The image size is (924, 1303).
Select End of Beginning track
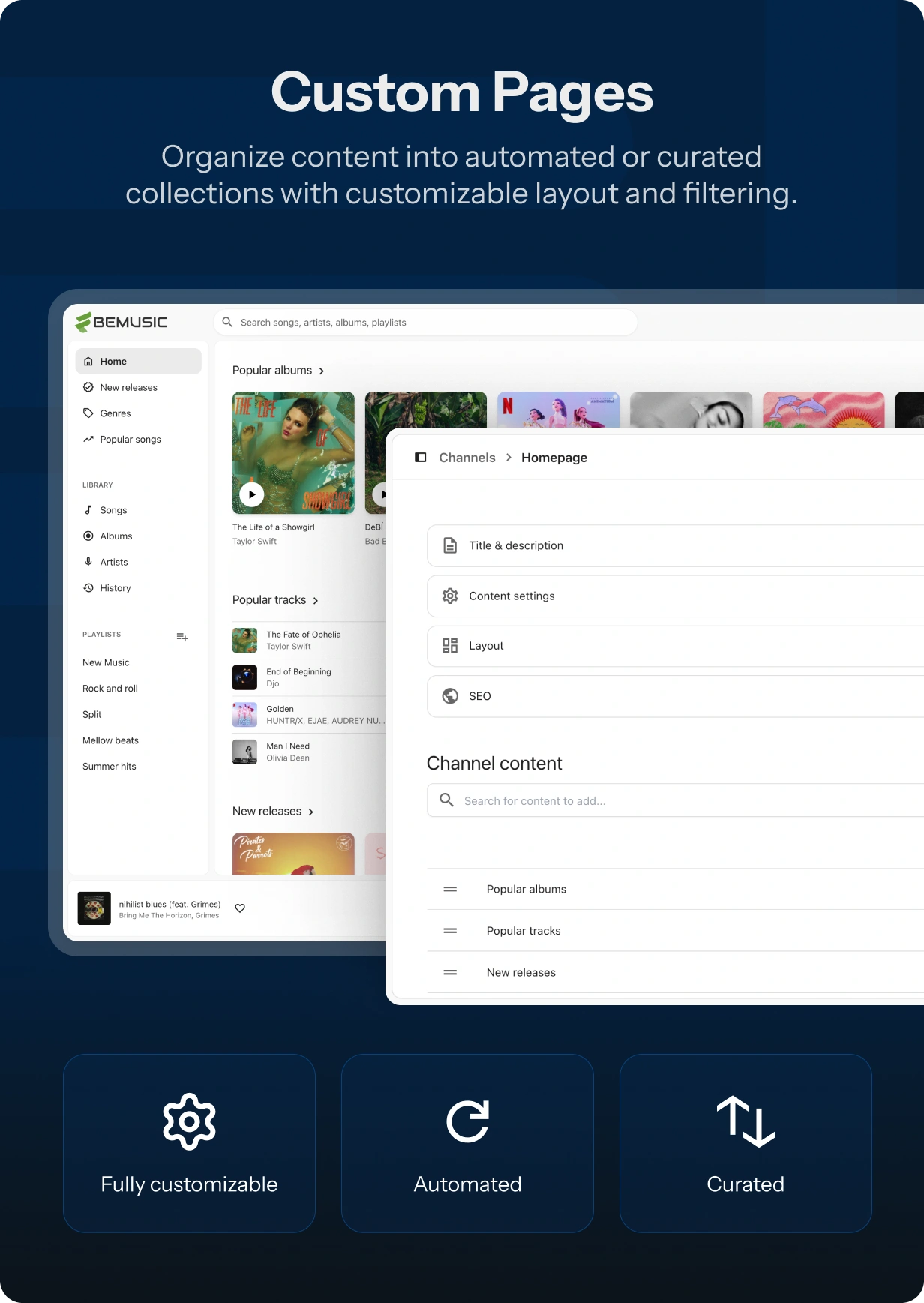pyautogui.click(x=309, y=677)
